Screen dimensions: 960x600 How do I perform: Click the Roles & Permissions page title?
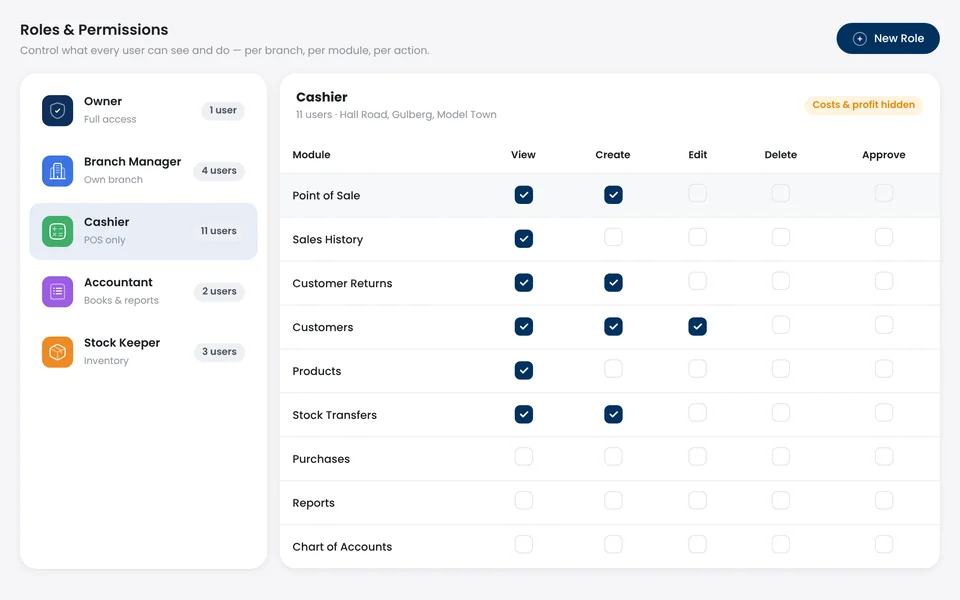(94, 30)
